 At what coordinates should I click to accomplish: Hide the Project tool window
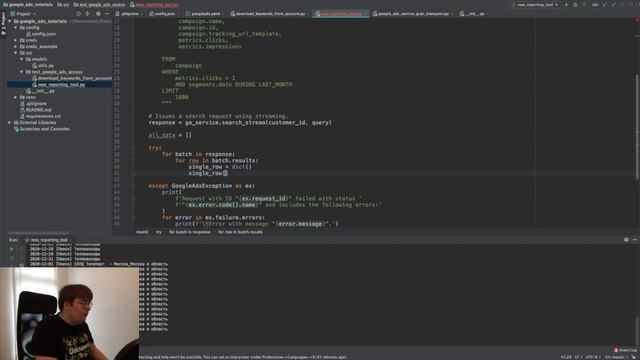tap(107, 13)
